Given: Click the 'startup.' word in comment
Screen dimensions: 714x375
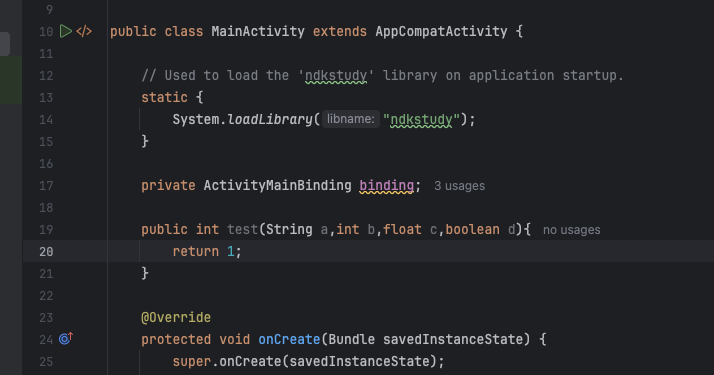Looking at the screenshot, I should (593, 76).
